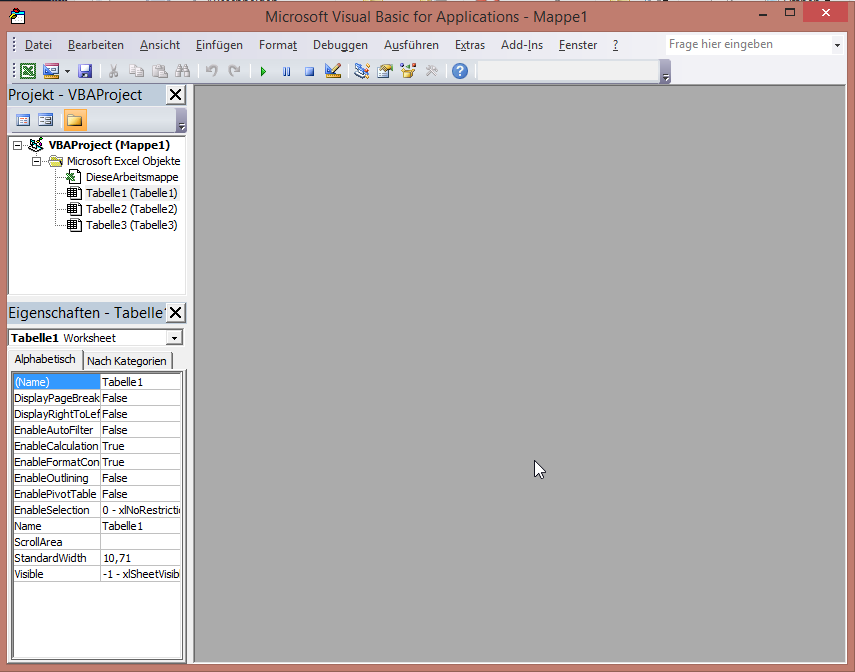This screenshot has height=672, width=855.
Task: Click the cursor position field in toolbar
Action: pos(568,71)
